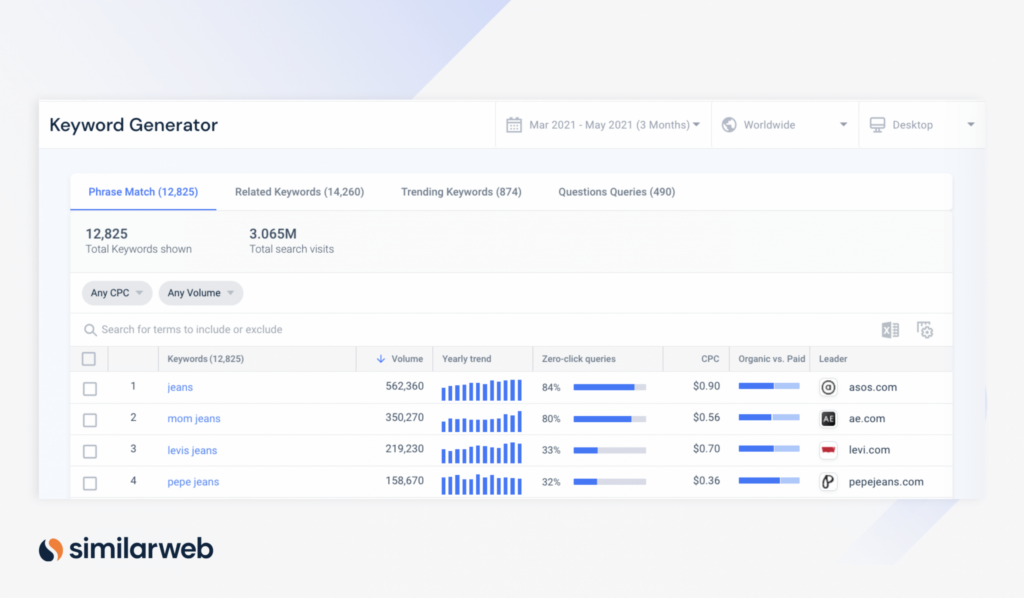Check the select-all checkbox in table header

88,358
